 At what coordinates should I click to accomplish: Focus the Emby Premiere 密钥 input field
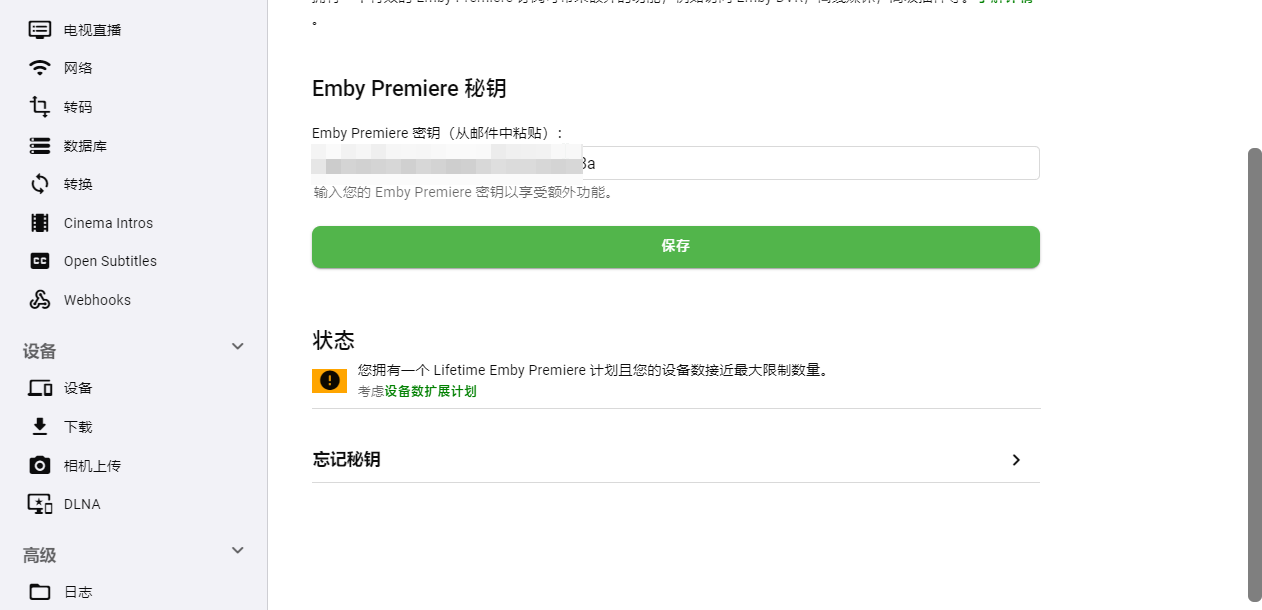pos(676,163)
